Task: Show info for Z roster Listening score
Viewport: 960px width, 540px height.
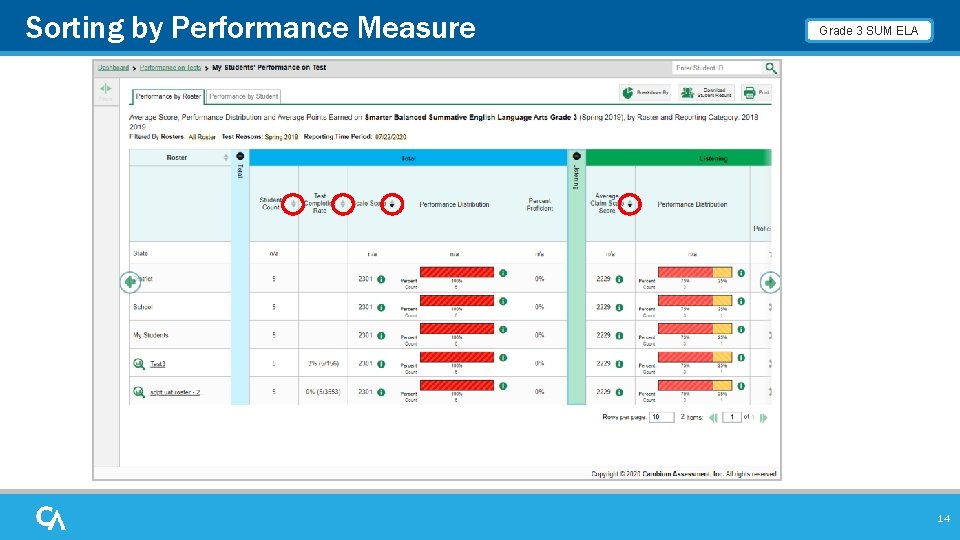Action: point(620,392)
